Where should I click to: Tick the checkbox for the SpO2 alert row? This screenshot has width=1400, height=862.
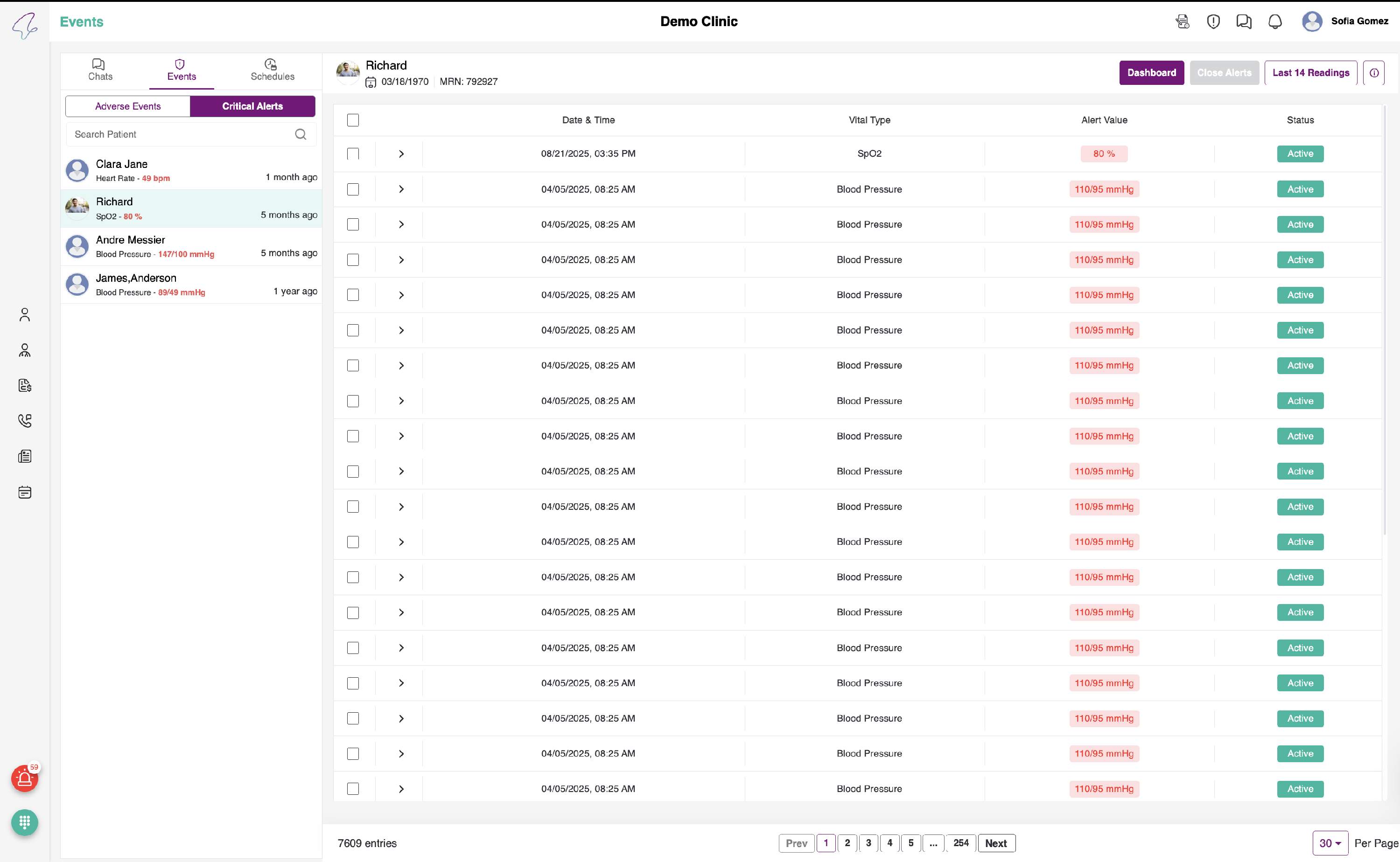coord(353,154)
